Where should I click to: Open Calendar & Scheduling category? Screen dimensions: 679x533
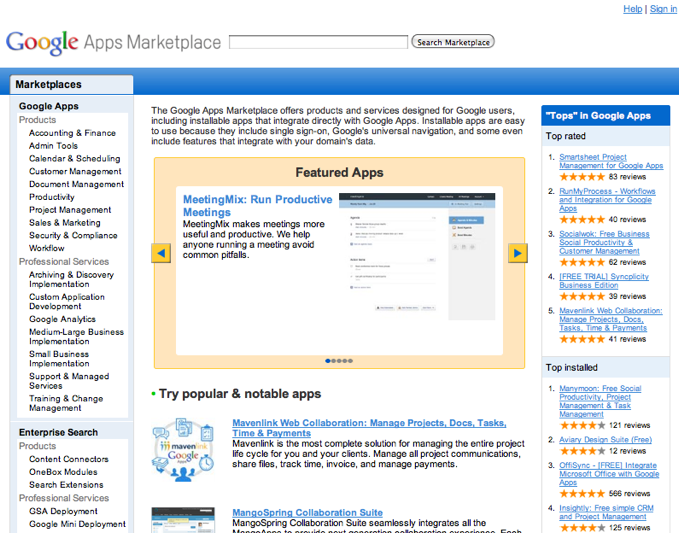point(74,158)
